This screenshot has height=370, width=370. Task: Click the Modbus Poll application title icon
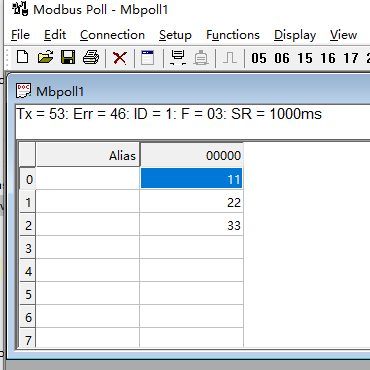pyautogui.click(x=20, y=9)
